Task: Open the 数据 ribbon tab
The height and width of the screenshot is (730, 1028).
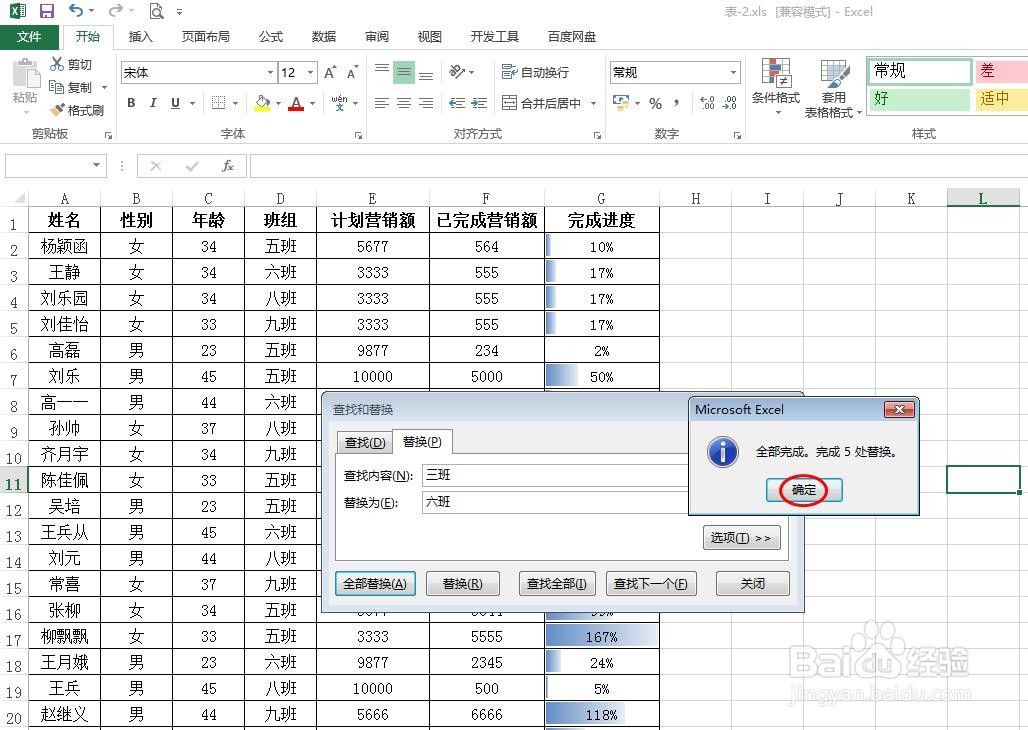Action: pos(322,36)
